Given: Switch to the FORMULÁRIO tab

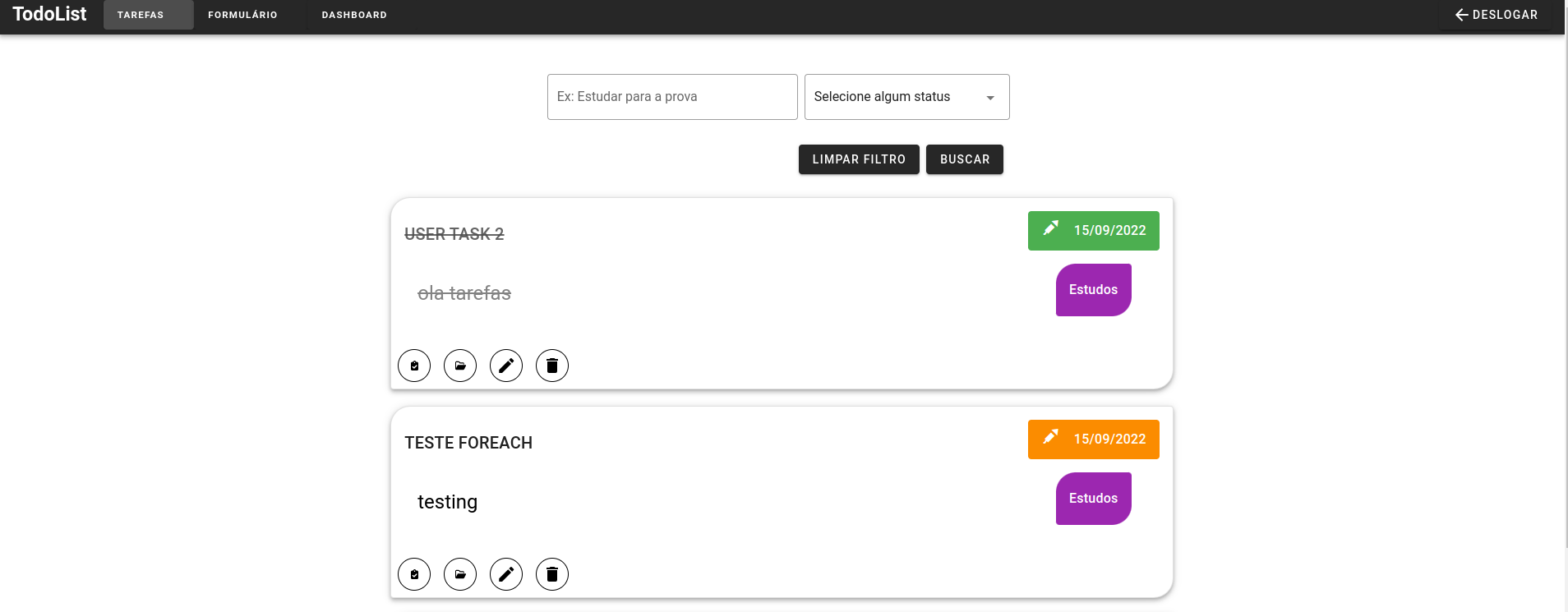Looking at the screenshot, I should coord(242,14).
